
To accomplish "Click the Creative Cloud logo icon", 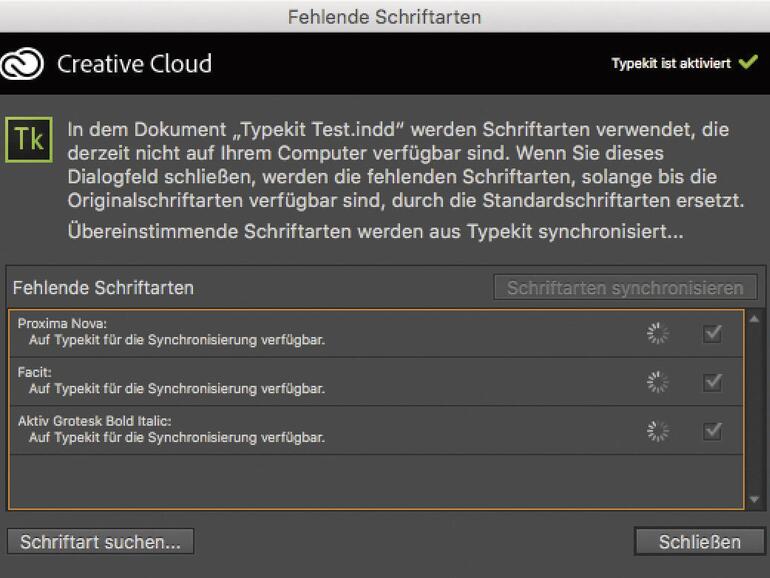I will pos(22,64).
